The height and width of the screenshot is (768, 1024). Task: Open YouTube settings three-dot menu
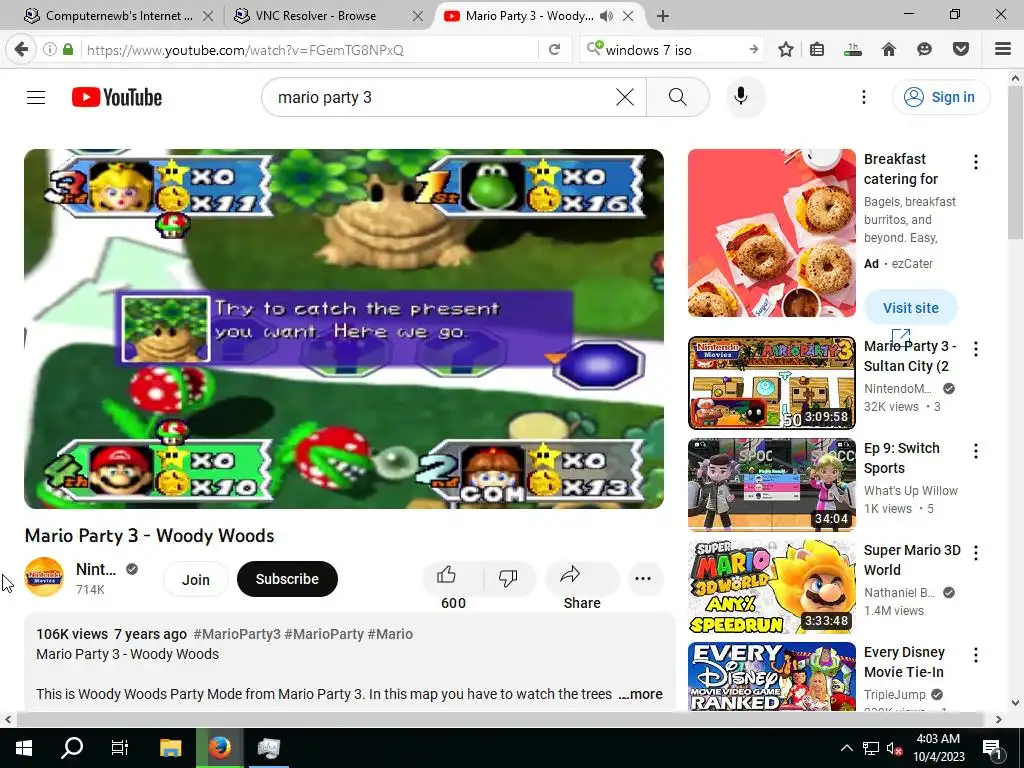863,97
